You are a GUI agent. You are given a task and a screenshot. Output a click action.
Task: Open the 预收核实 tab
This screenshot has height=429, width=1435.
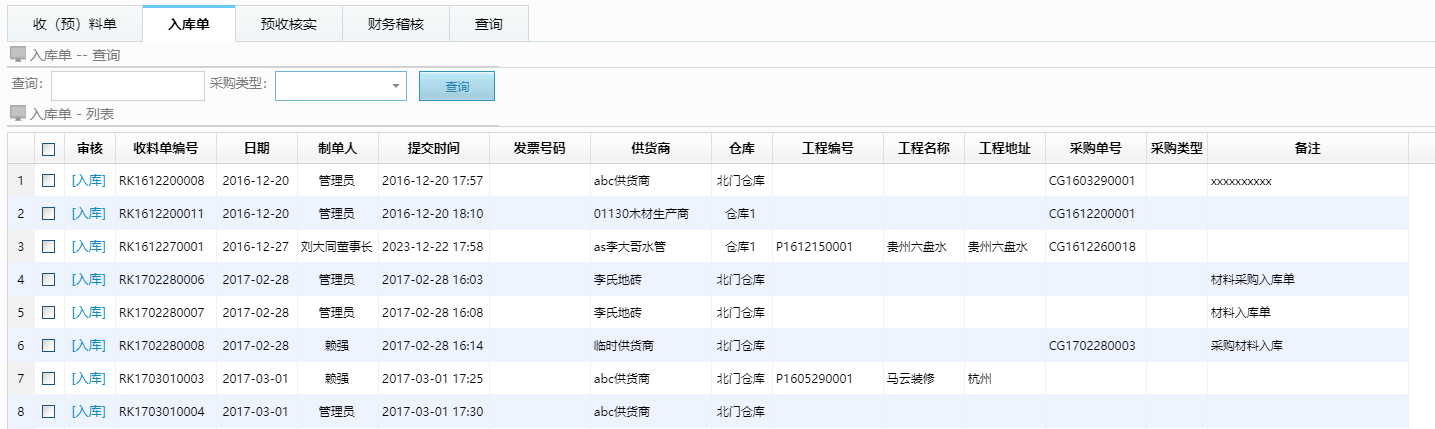(x=289, y=24)
